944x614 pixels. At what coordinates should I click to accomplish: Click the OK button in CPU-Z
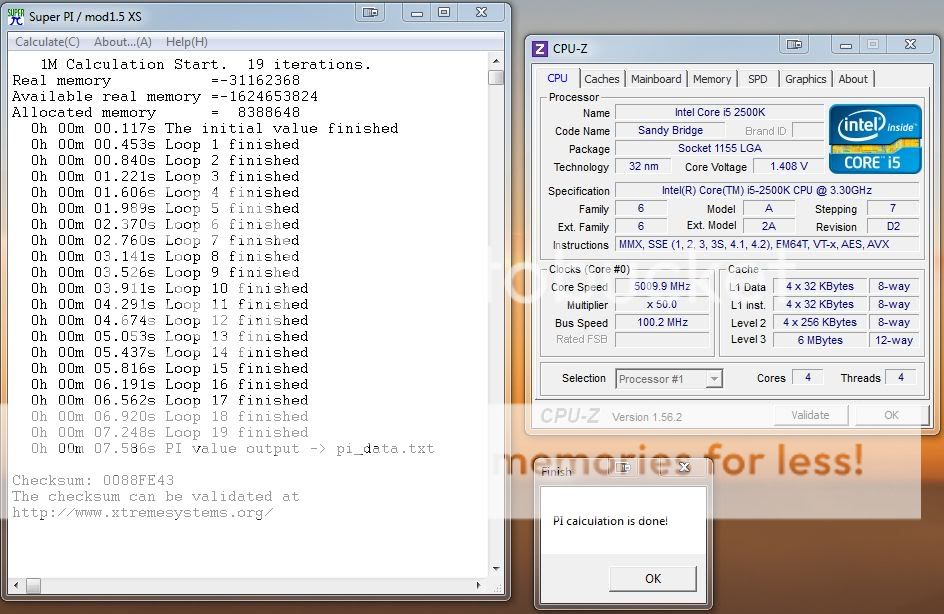(891, 415)
